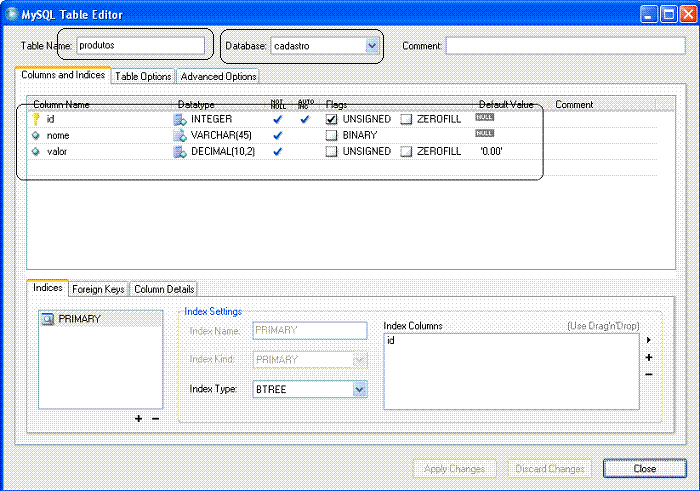Screen dimensions: 700x491
Task: Click the primary key icon beside id
Action: click(36, 119)
